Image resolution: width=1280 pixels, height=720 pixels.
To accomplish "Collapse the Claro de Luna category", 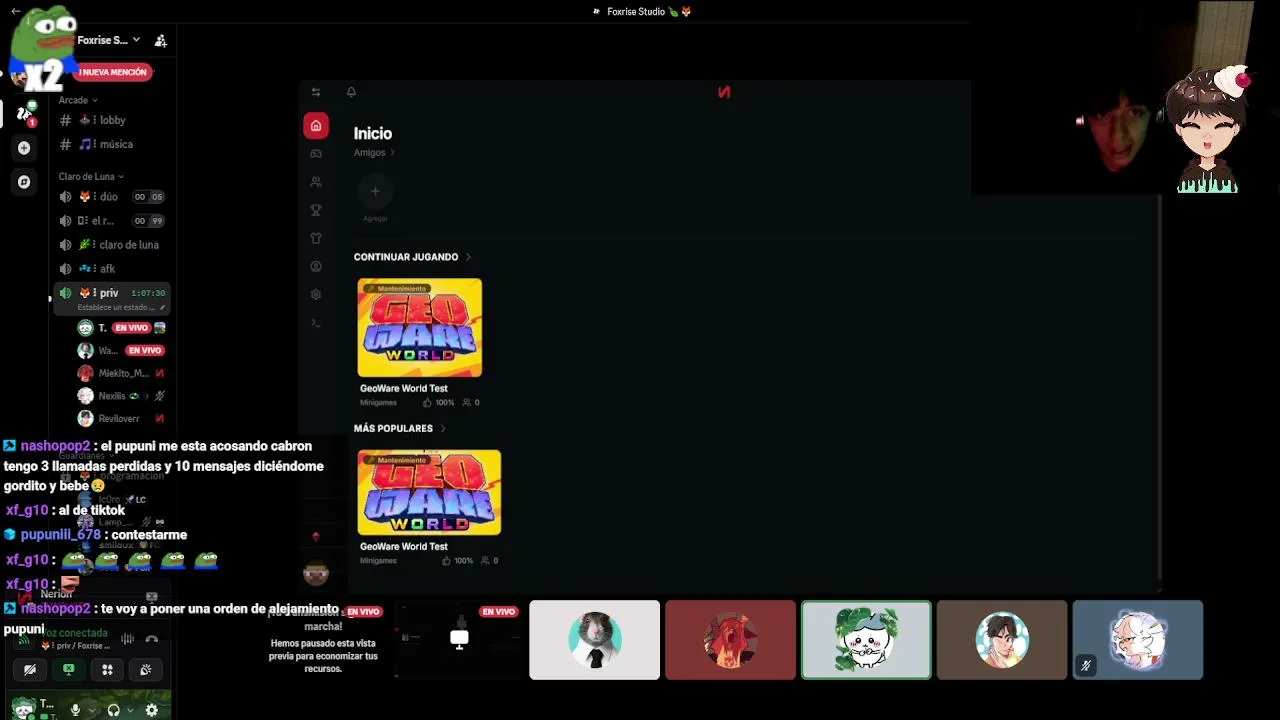I will point(92,176).
